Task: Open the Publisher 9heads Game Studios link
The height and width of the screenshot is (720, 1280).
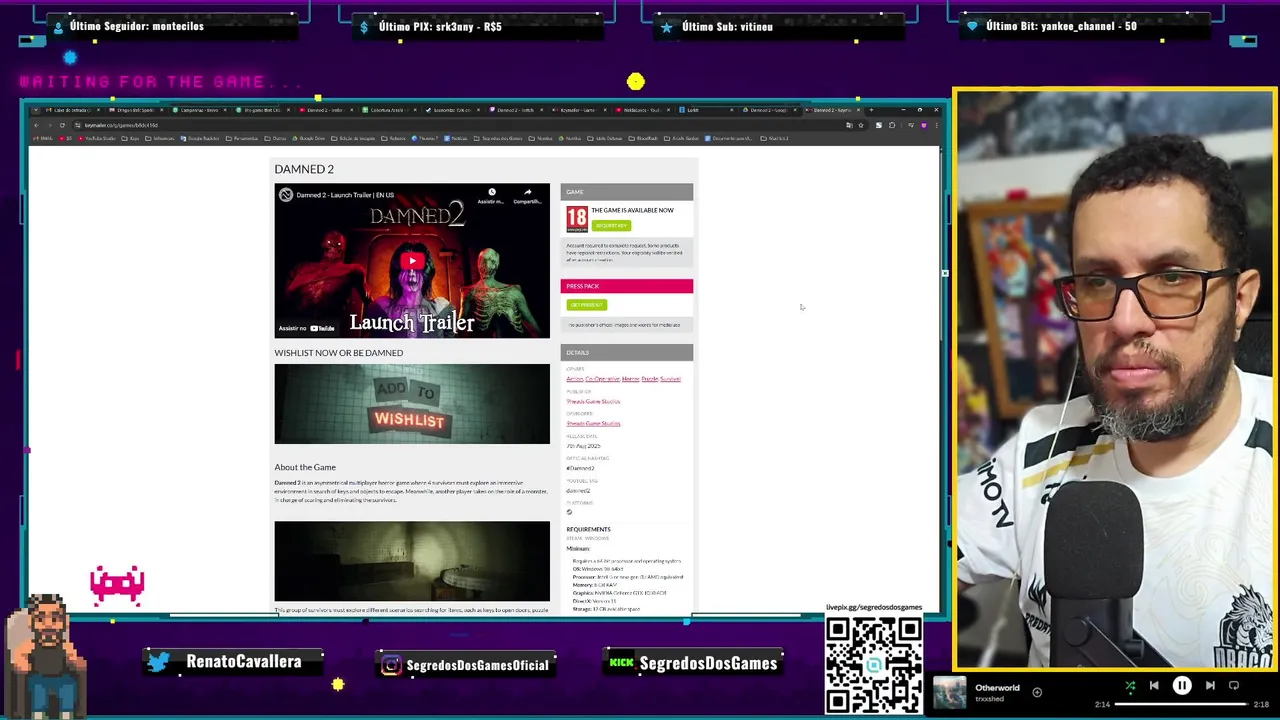Action: (x=593, y=401)
